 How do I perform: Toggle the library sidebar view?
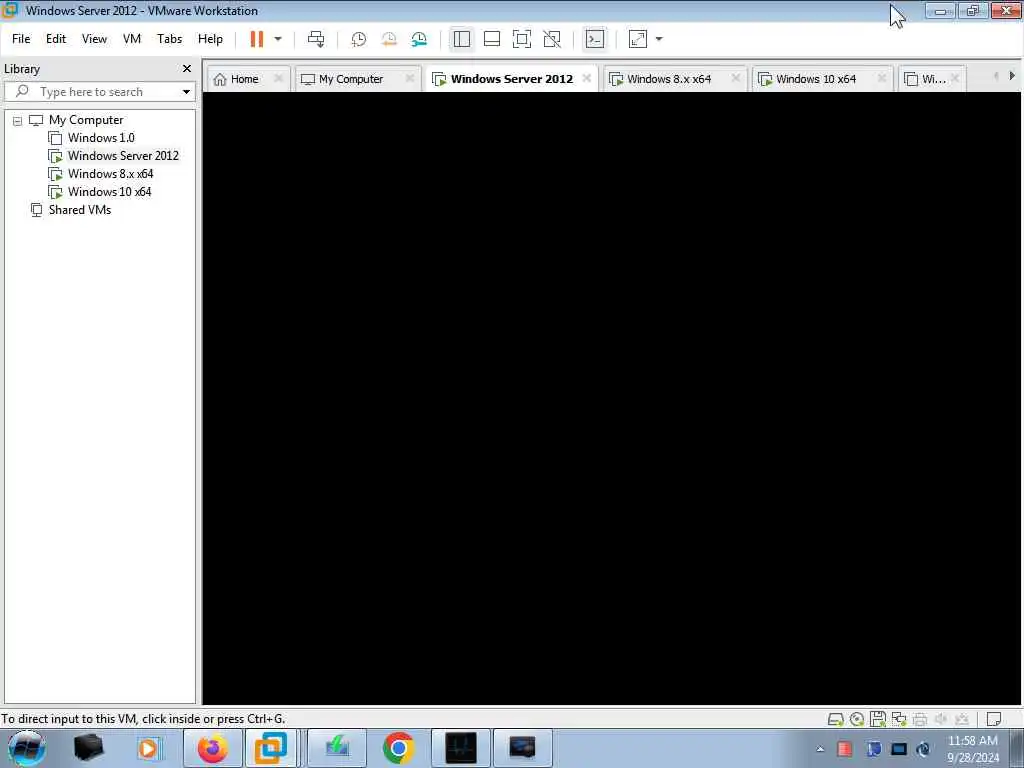pyautogui.click(x=462, y=39)
